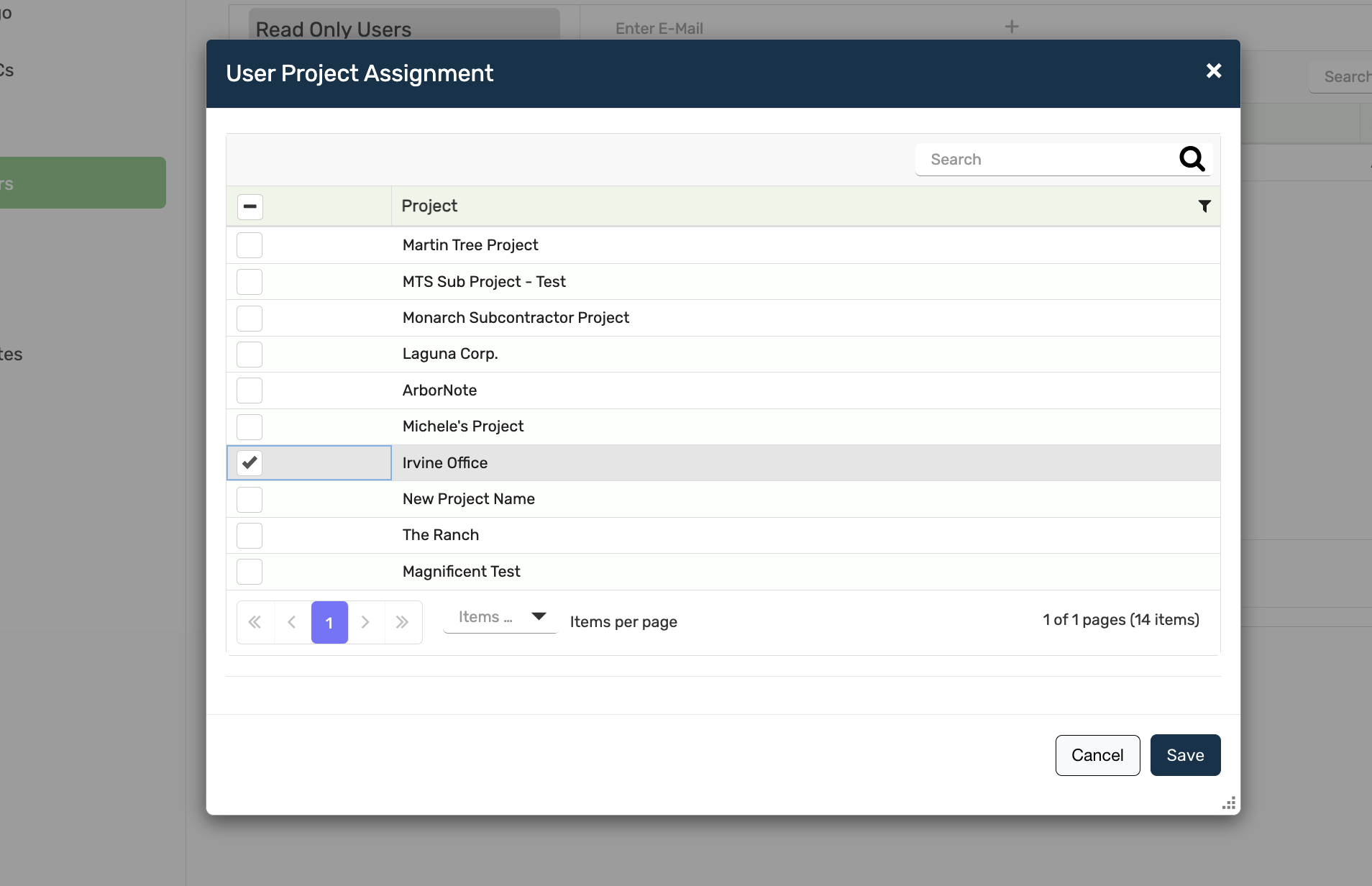
Task: Go to first page using double-left arrows
Action: [255, 622]
